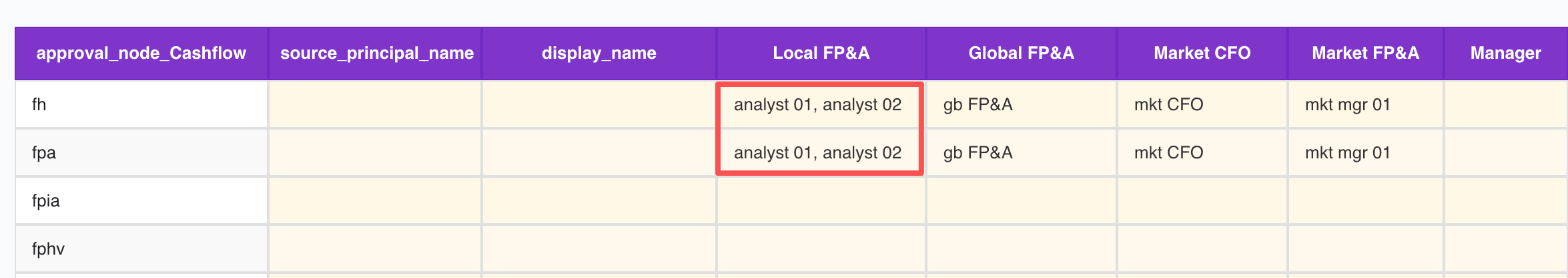Click Local FP&A cell in fh row
Screen dimensions: 1568x278
point(818,104)
